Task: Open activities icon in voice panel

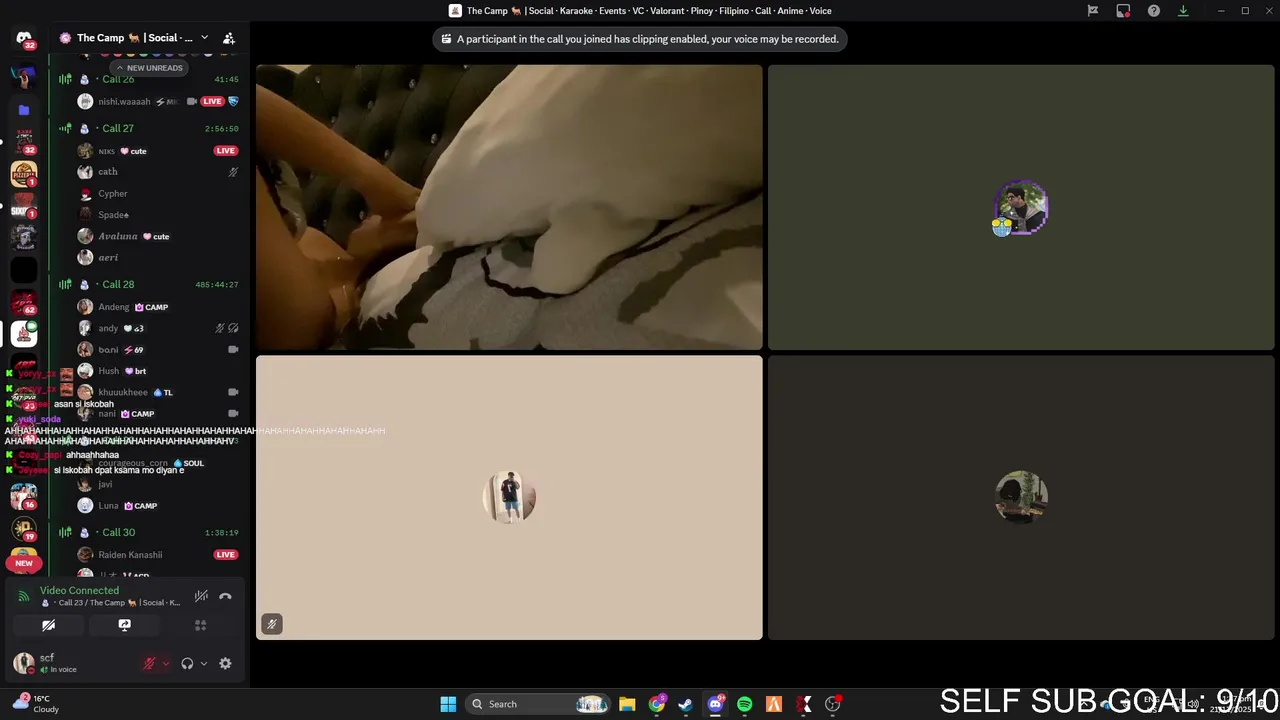Action: tap(200, 625)
